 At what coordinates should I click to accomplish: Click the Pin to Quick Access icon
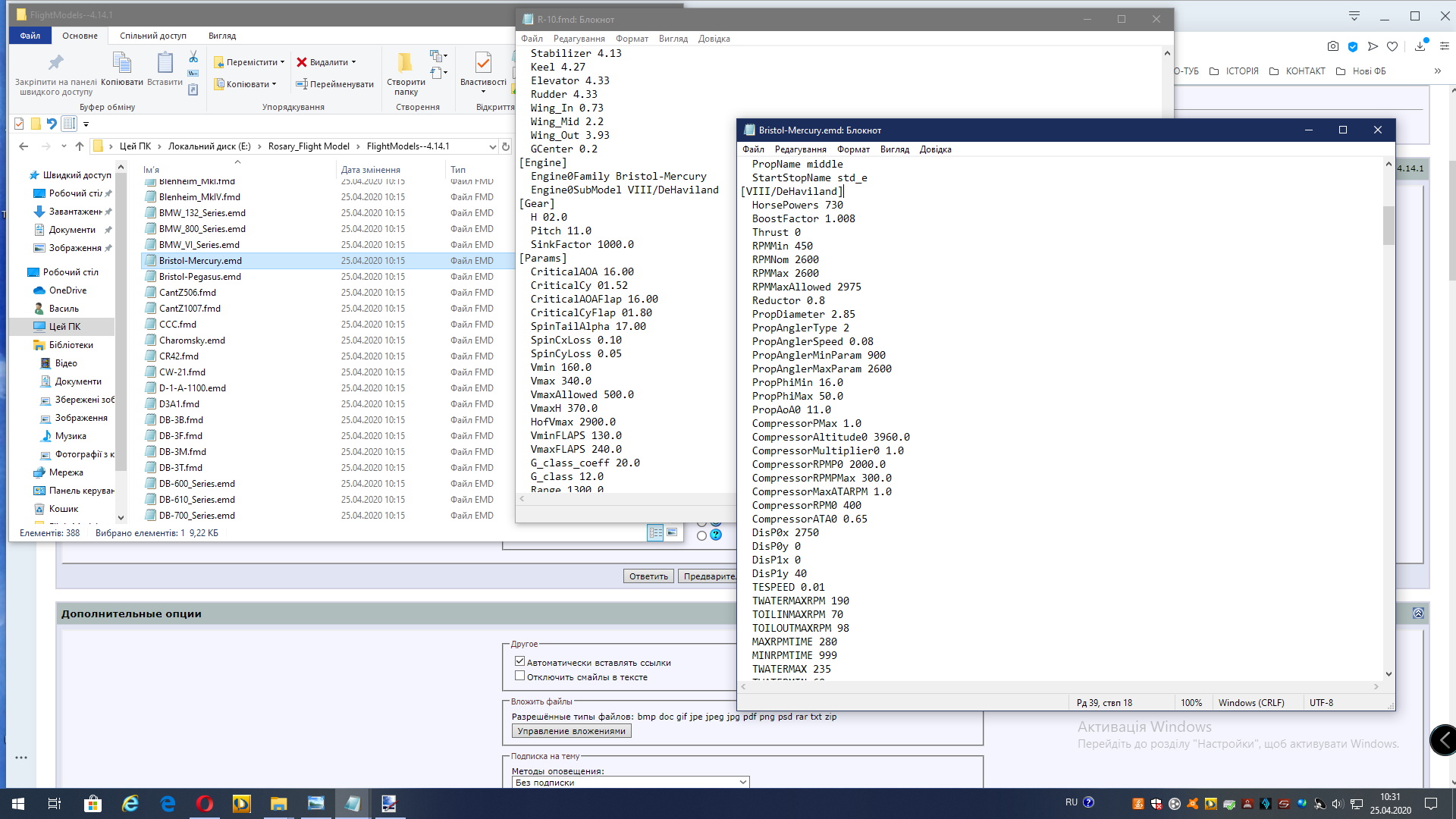pyautogui.click(x=55, y=63)
